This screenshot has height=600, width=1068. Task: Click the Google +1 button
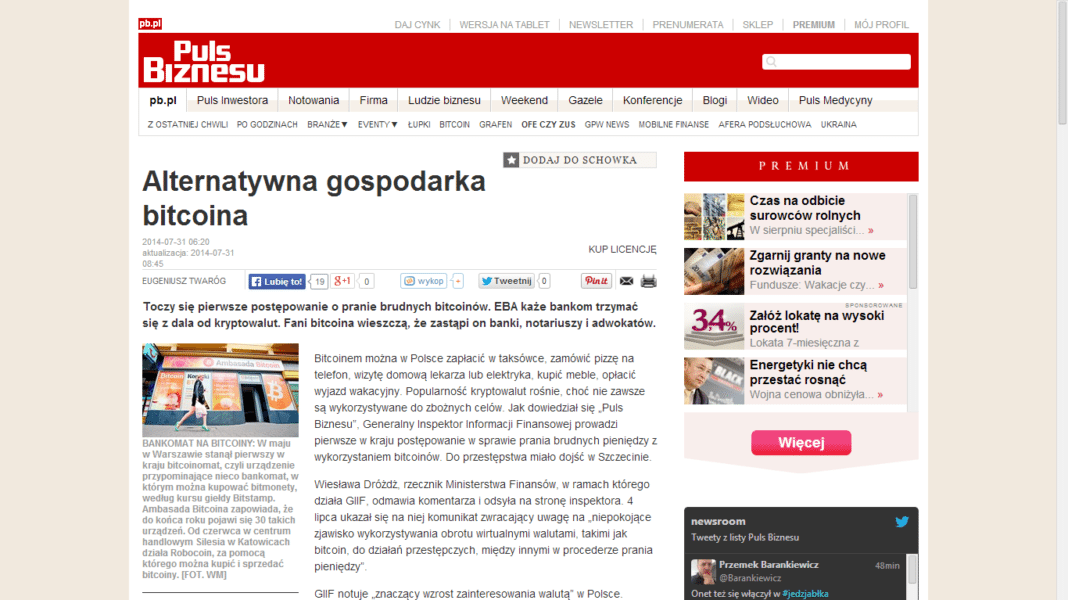point(343,281)
